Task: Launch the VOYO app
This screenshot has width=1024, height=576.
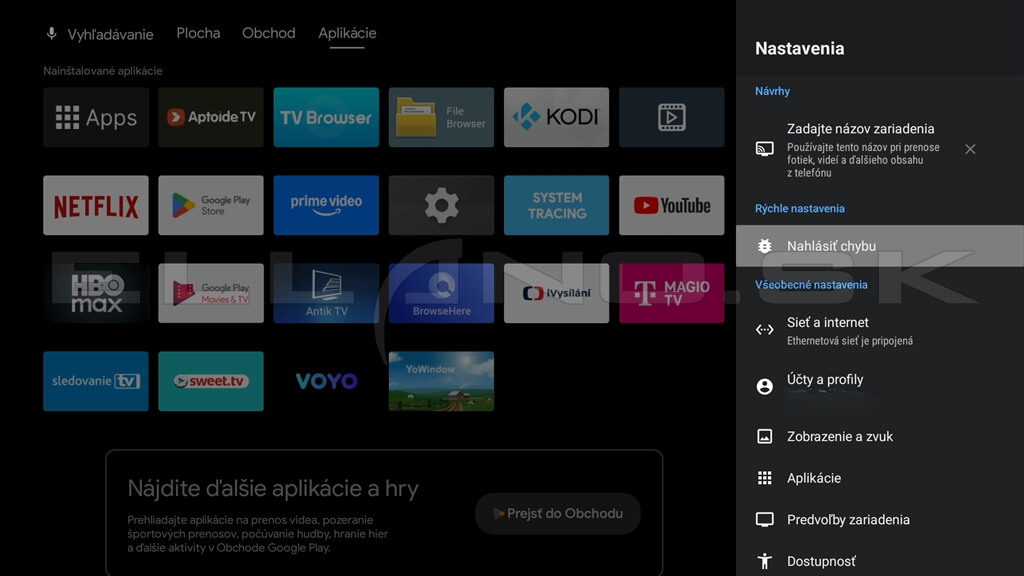Action: pos(326,381)
